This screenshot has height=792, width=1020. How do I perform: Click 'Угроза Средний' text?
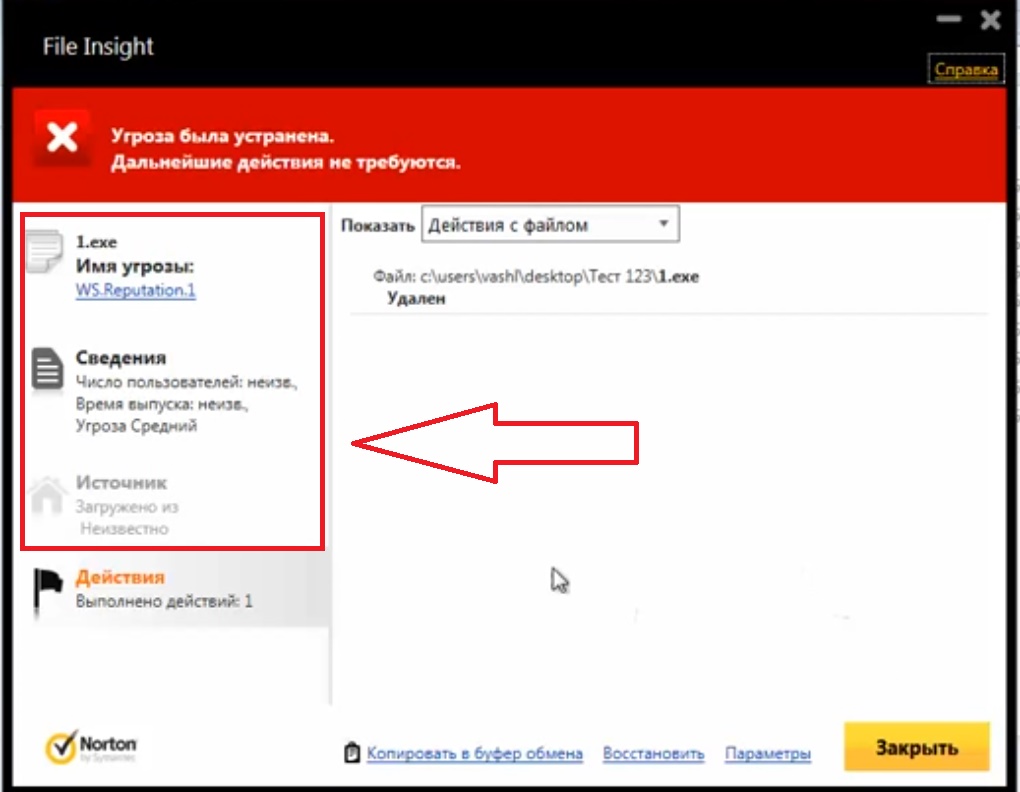coord(136,426)
